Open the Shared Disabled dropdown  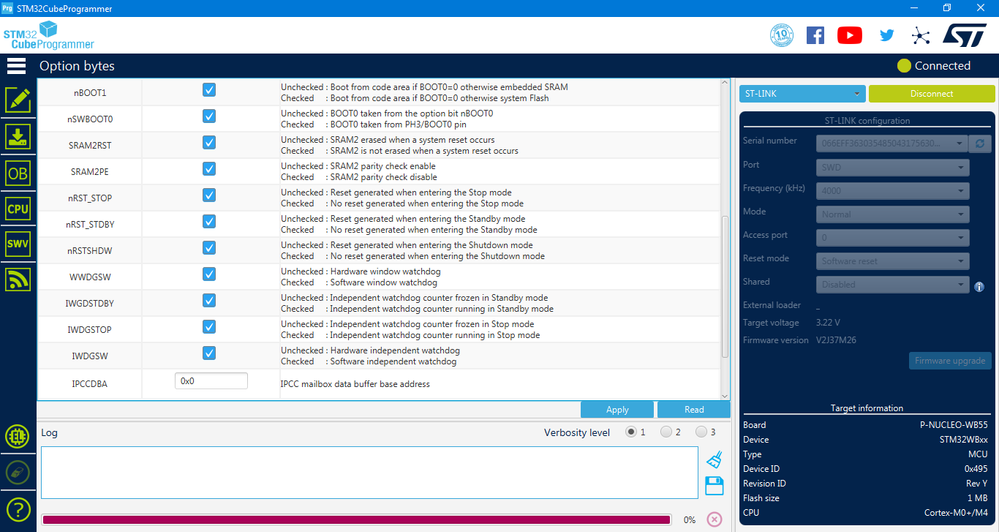[893, 284]
